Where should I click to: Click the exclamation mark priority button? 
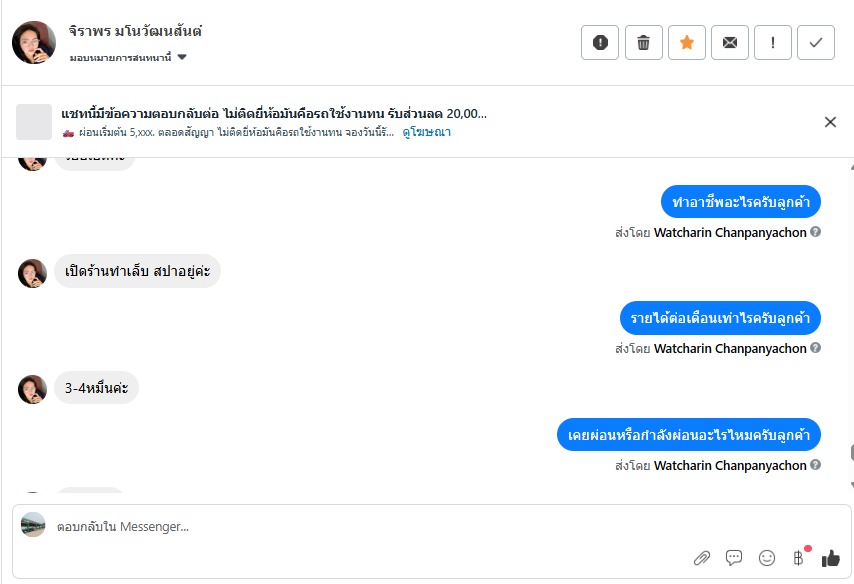[x=773, y=42]
